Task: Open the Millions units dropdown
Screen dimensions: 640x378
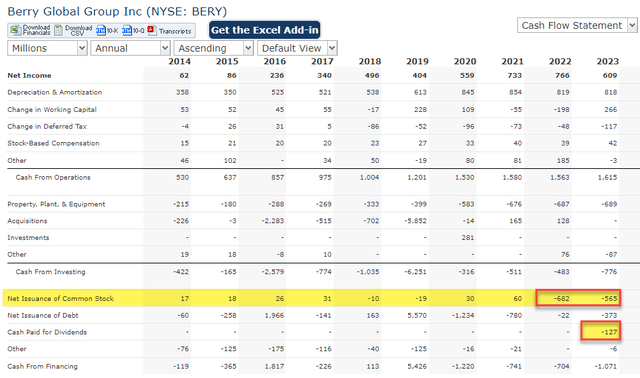Action: tap(47, 48)
